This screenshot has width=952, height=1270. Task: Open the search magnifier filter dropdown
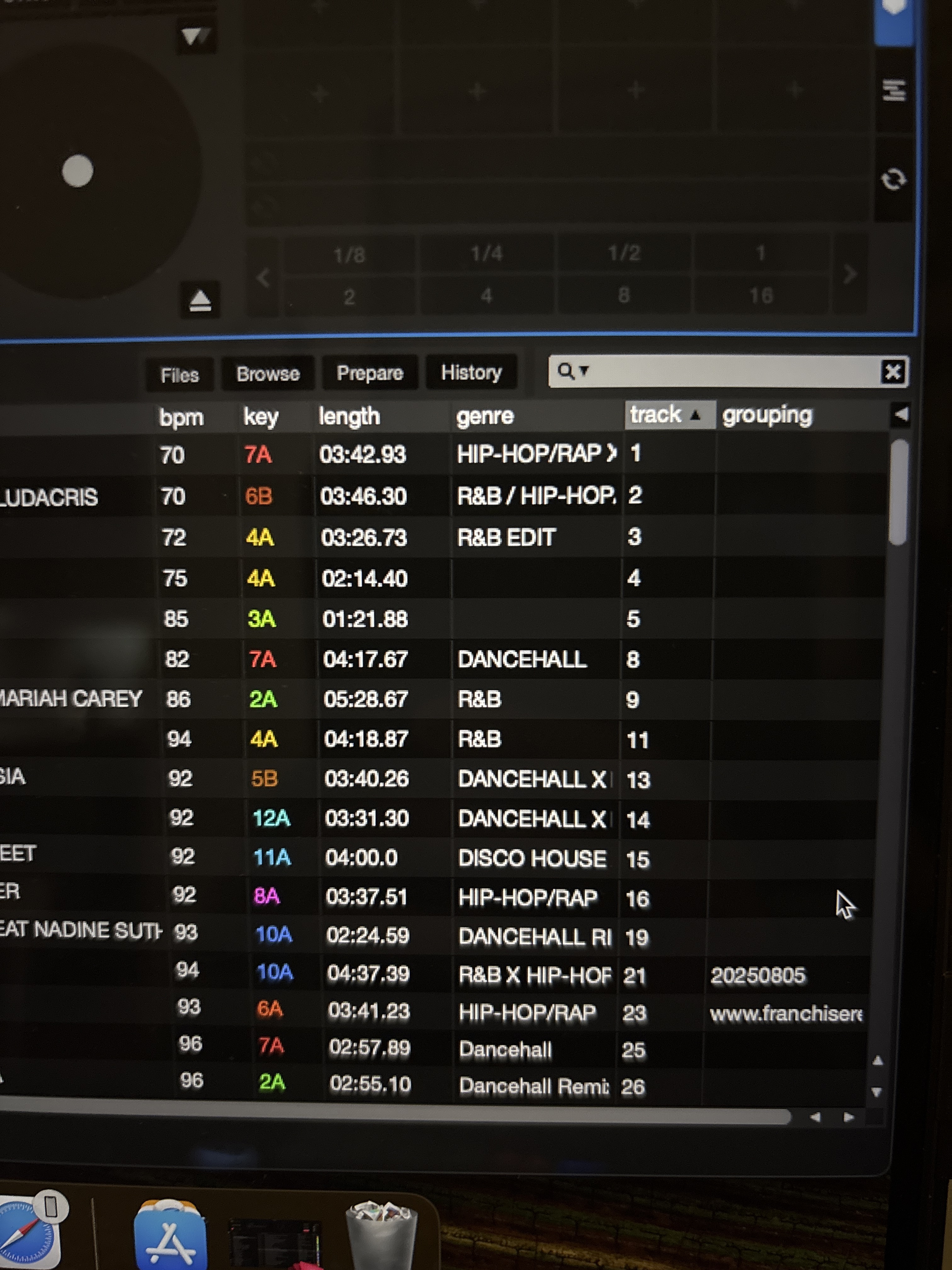coord(573,371)
